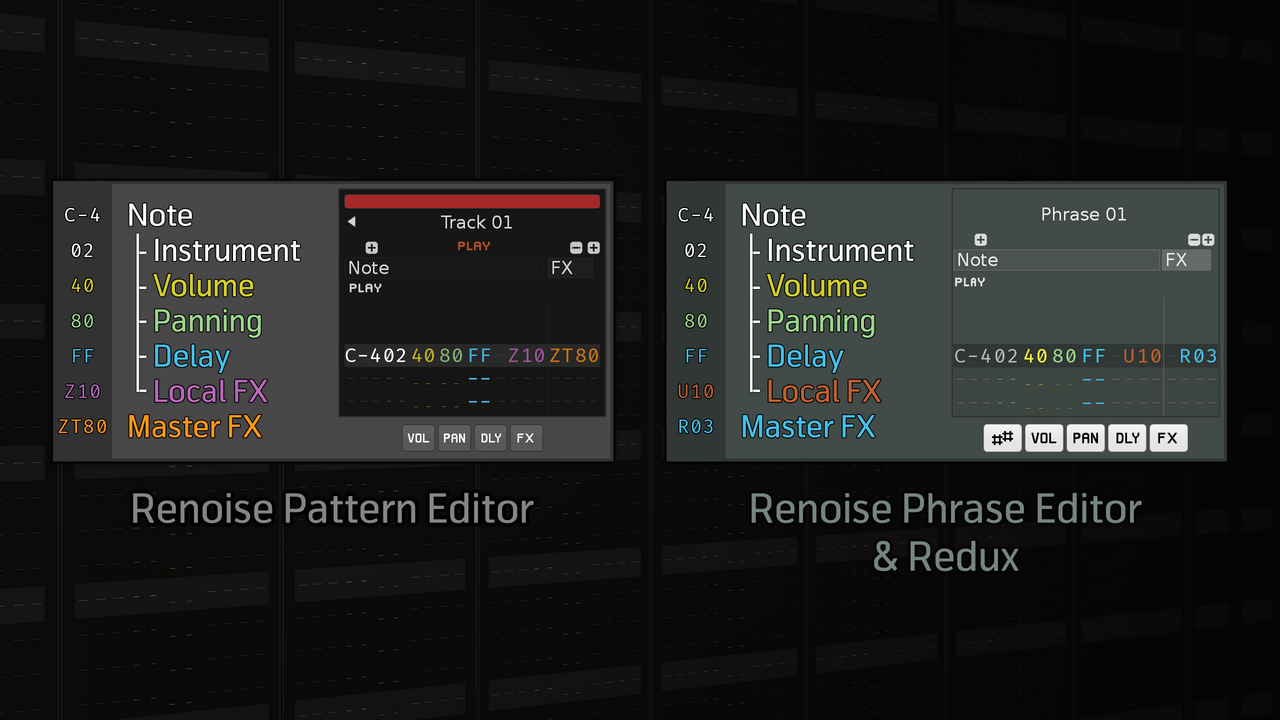Collapse Track 01 using the left arrow
The height and width of the screenshot is (720, 1280).
(x=352, y=222)
